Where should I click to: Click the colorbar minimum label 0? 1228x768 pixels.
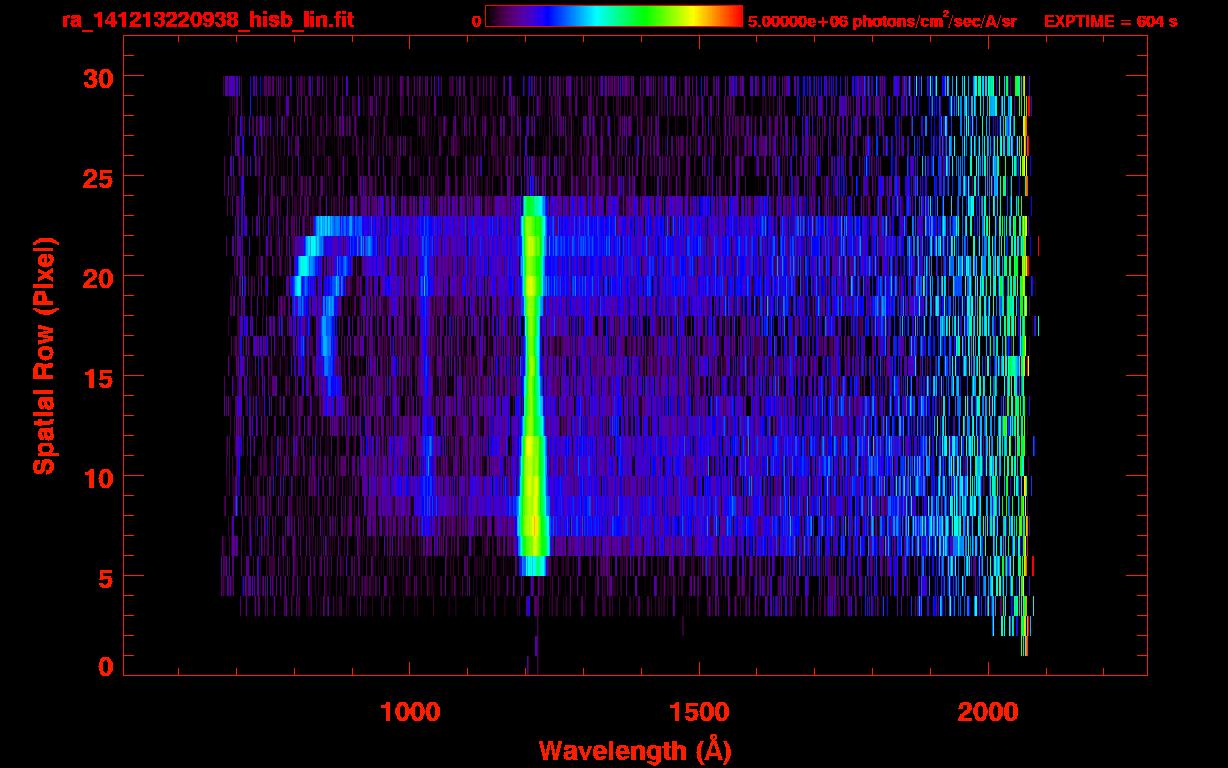476,21
